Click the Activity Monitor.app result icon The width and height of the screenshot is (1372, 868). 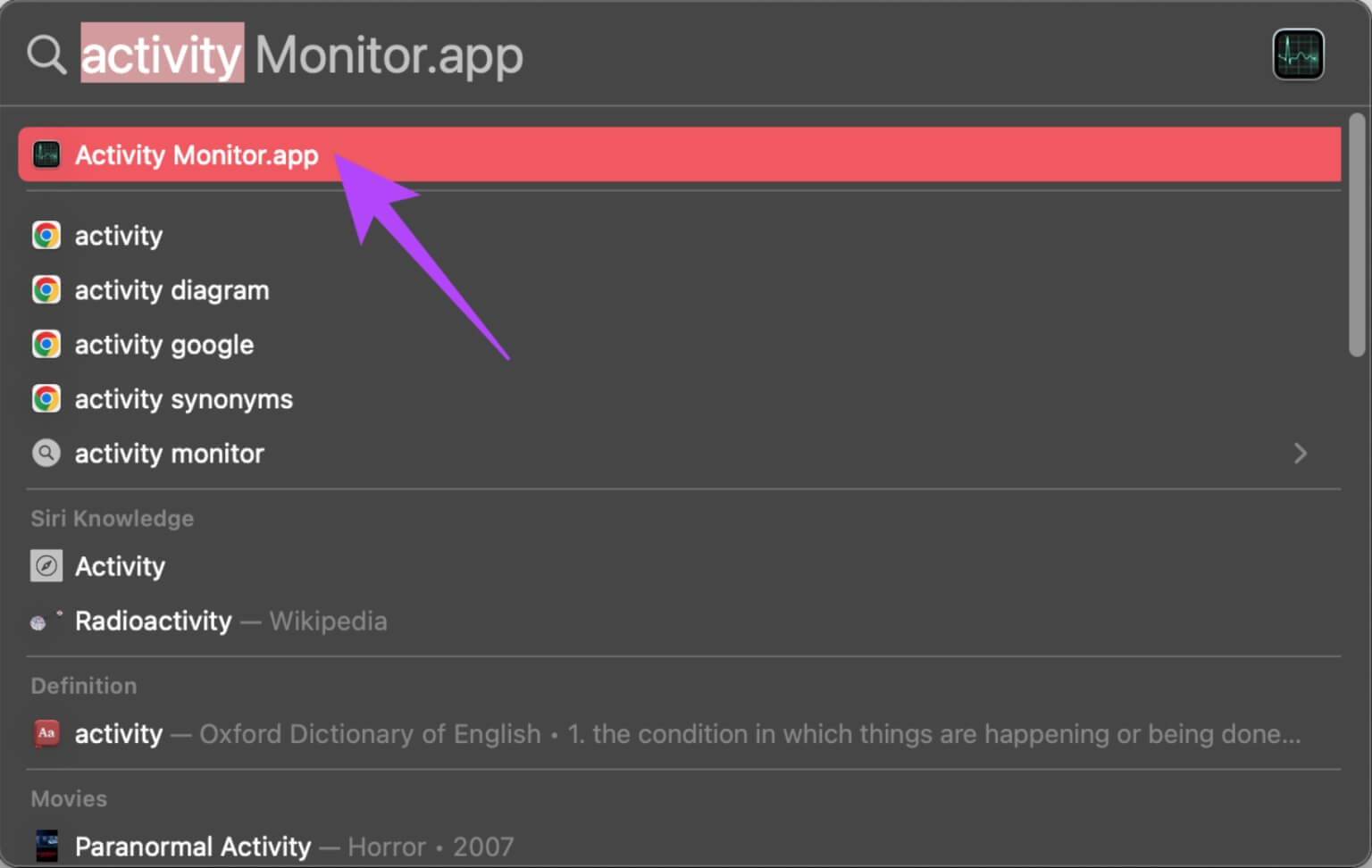(46, 154)
